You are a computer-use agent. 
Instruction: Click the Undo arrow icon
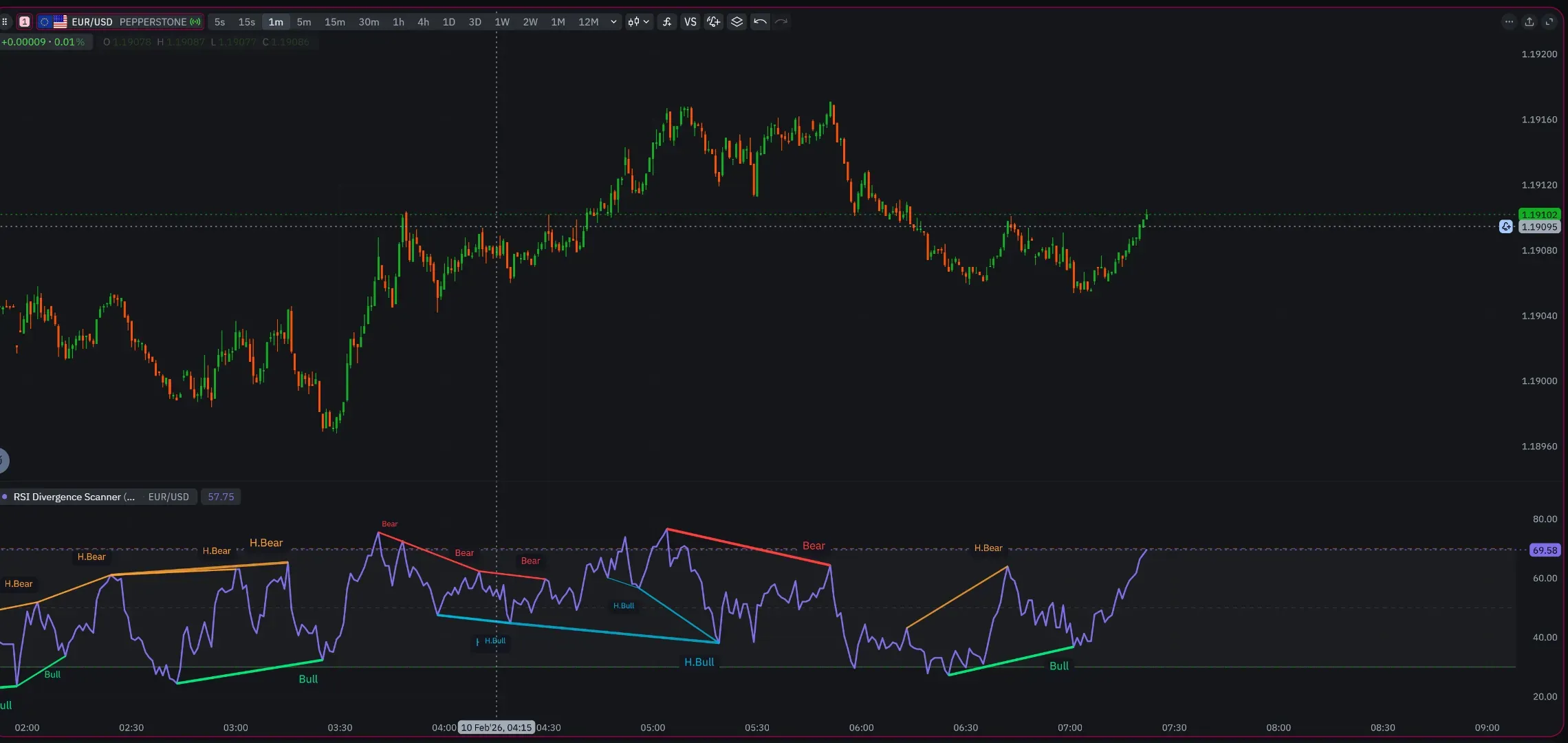[x=759, y=21]
